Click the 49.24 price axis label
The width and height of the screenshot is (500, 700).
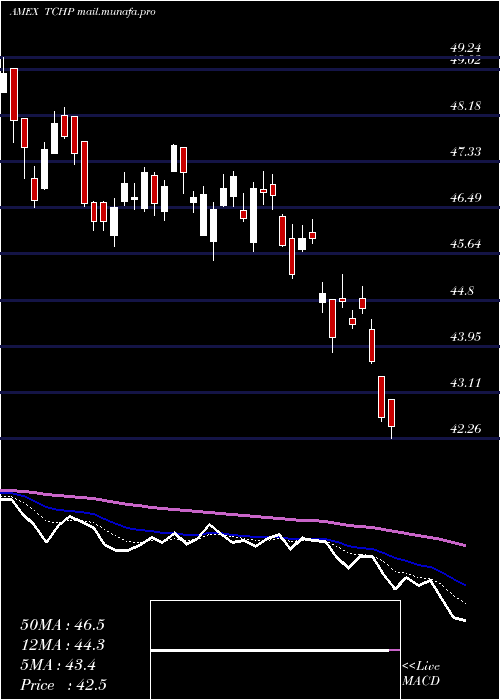[x=466, y=48]
